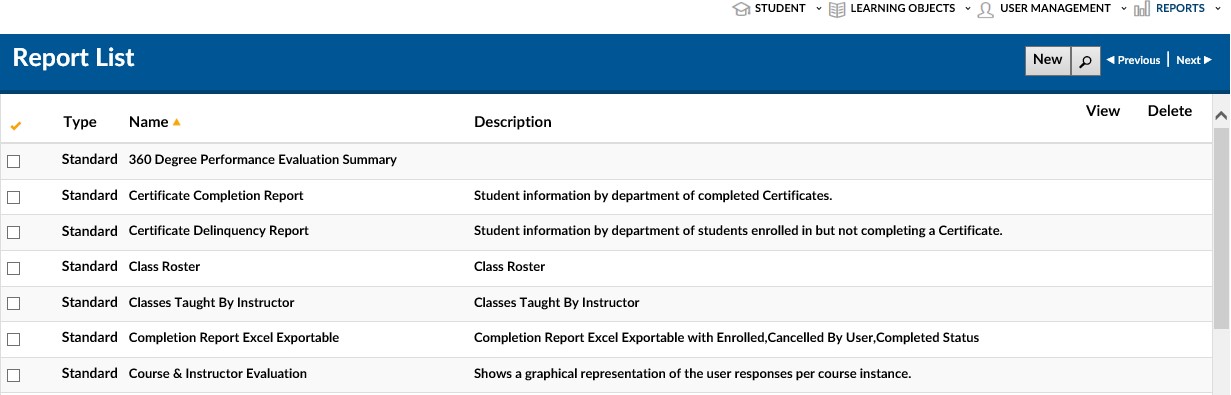Go to the Previous page link
The image size is (1231, 395).
click(1133, 61)
